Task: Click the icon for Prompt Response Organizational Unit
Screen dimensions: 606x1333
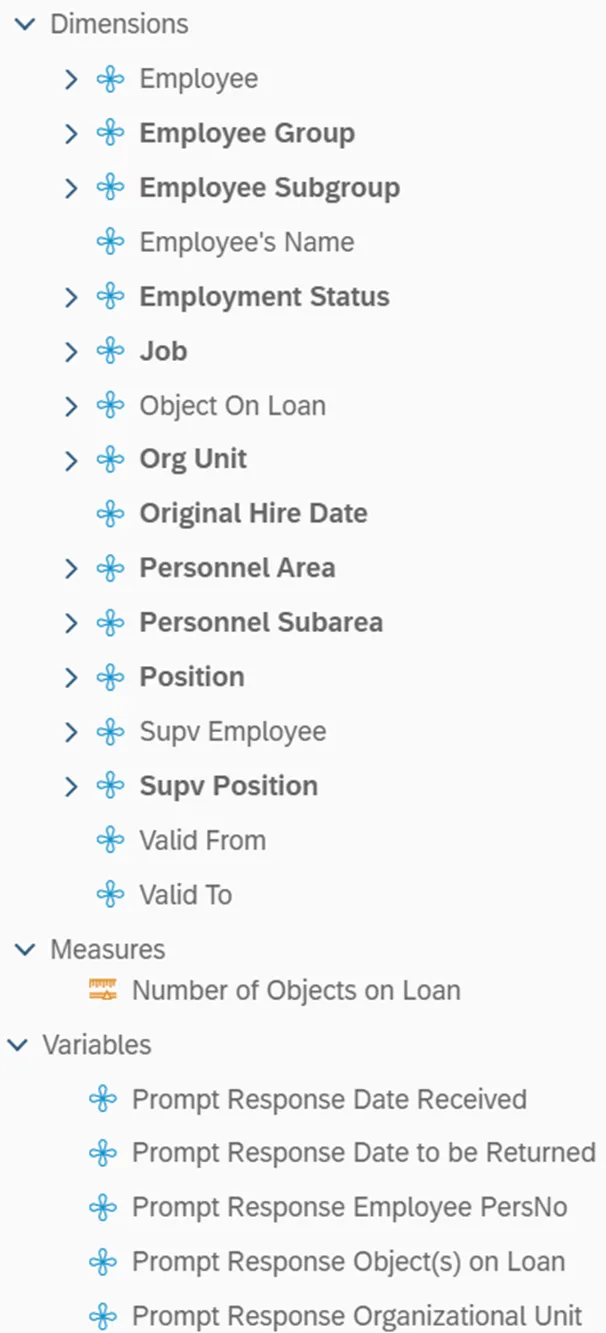Action: (x=102, y=1315)
